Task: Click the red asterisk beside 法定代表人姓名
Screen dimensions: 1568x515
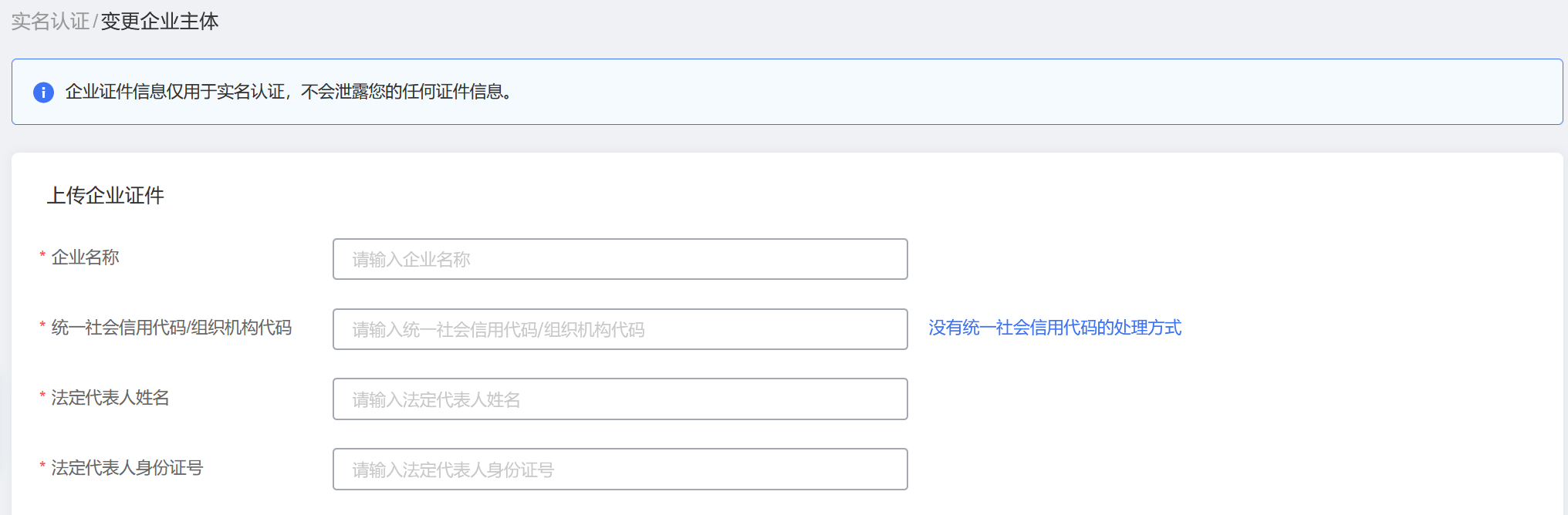Action: pyautogui.click(x=42, y=396)
